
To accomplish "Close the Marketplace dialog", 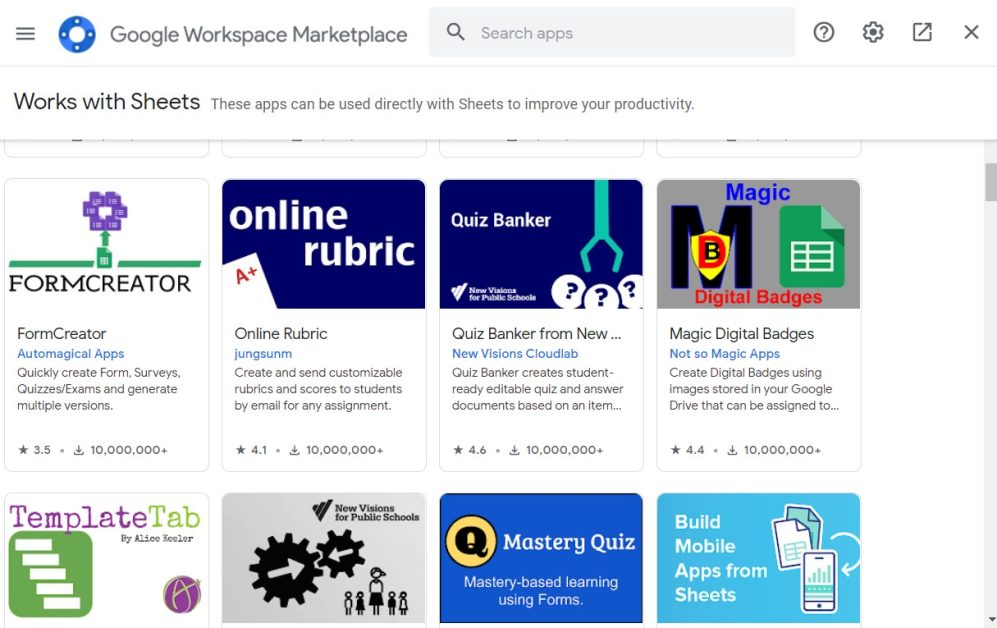I will (x=971, y=33).
